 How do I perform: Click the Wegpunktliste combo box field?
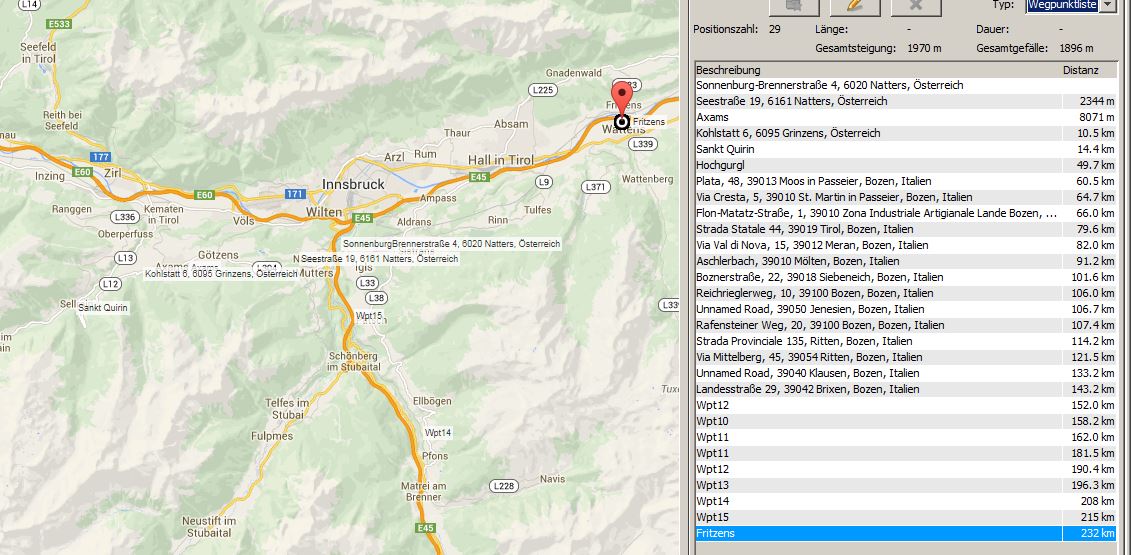pyautogui.click(x=1062, y=6)
